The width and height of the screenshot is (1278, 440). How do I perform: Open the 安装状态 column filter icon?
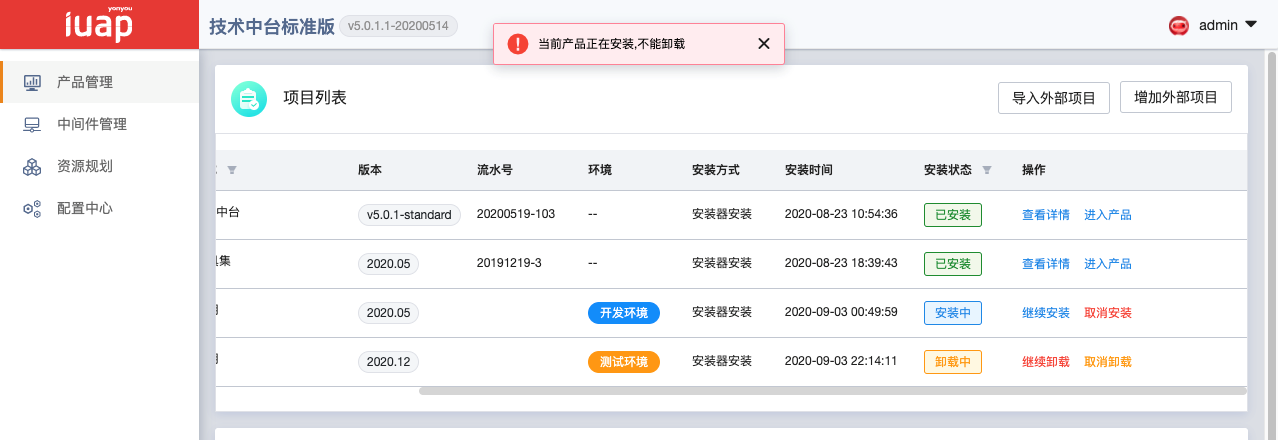pos(987,170)
